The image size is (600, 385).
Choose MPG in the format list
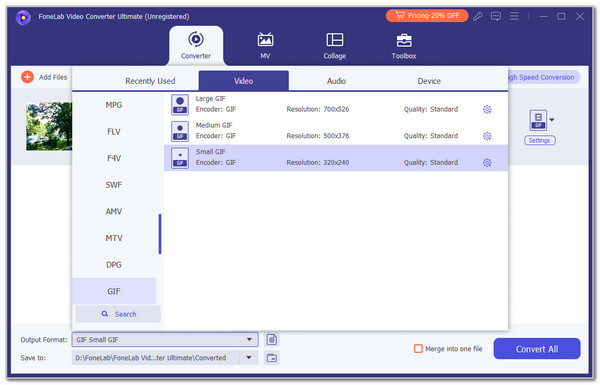[x=114, y=105]
